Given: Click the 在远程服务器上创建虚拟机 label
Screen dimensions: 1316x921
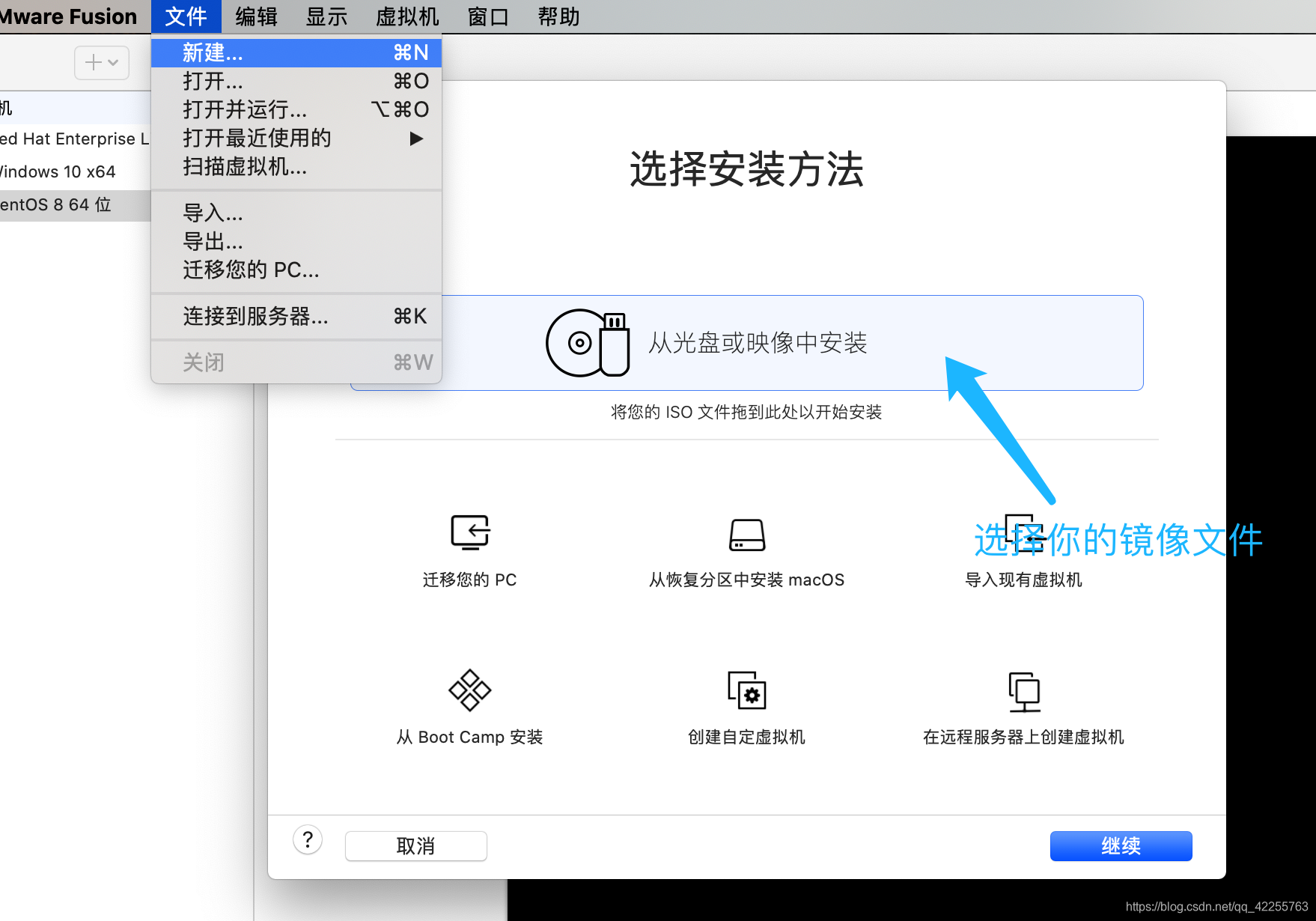Looking at the screenshot, I should coord(1024,737).
